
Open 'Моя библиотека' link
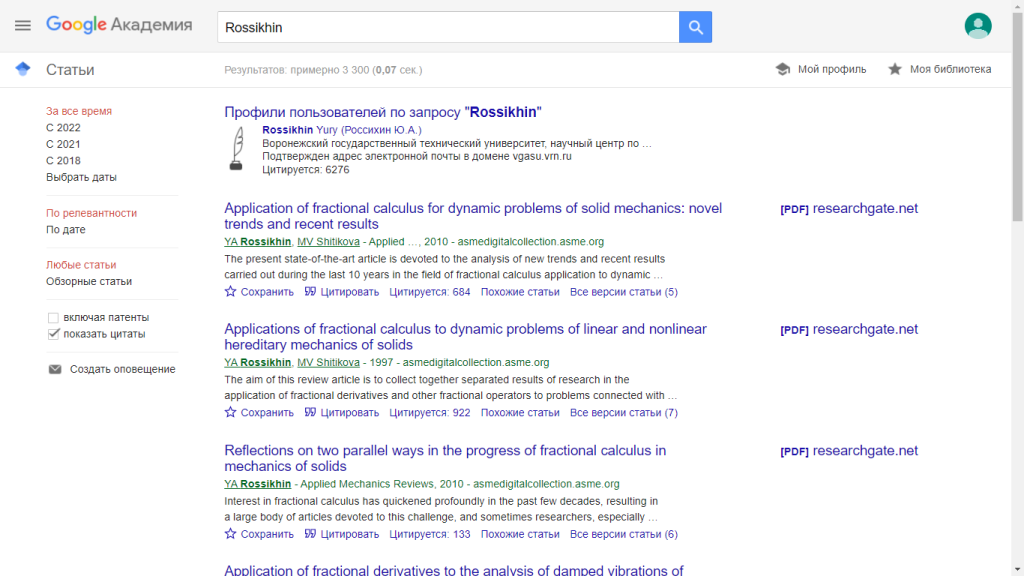coord(951,69)
